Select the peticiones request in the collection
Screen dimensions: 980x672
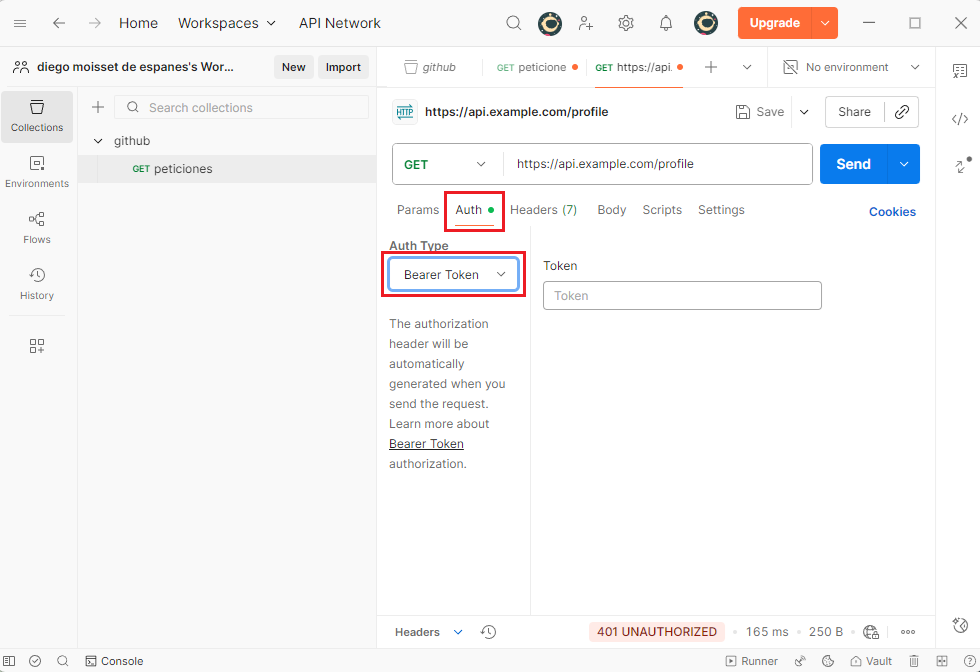point(183,169)
